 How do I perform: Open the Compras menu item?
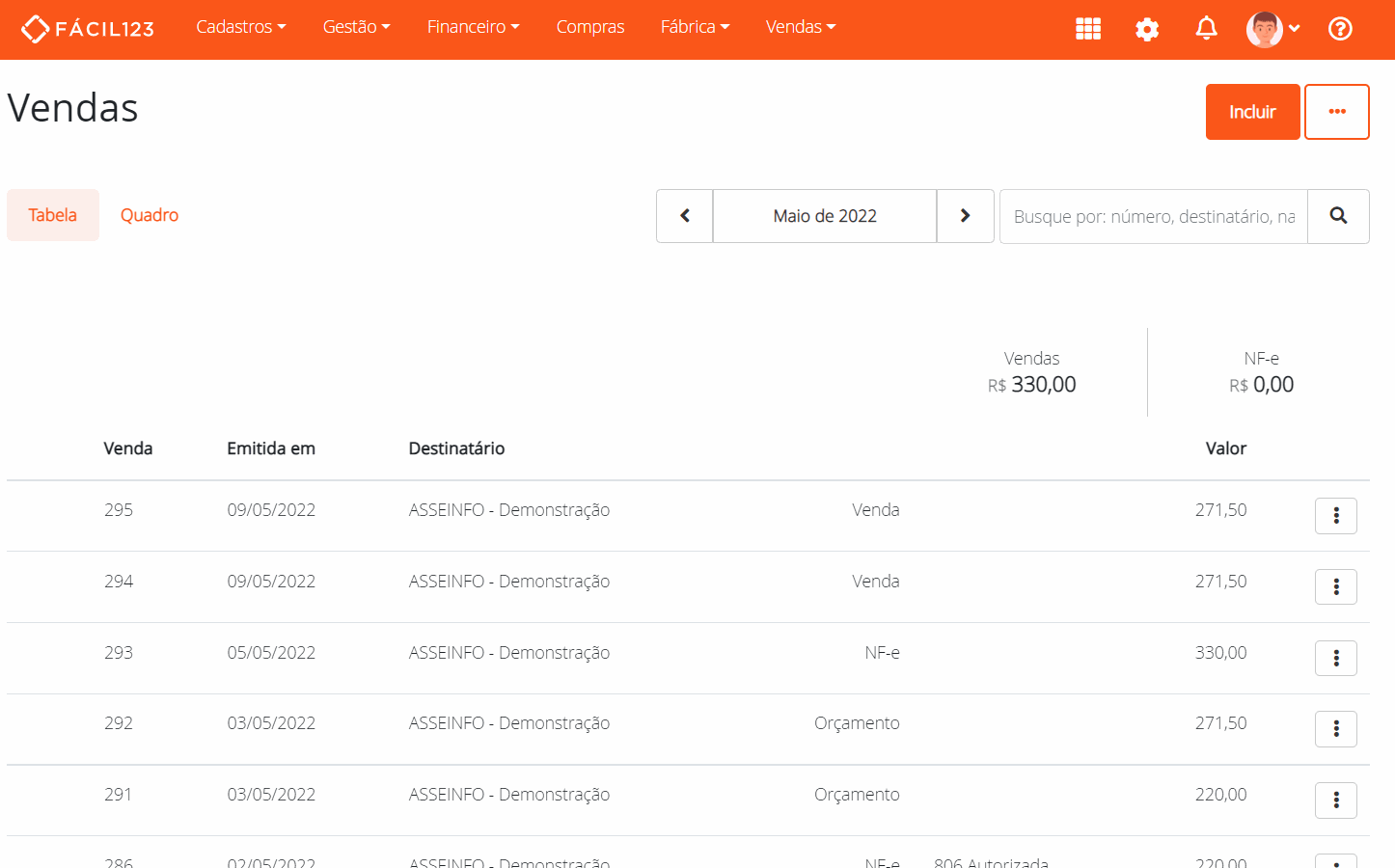click(x=590, y=27)
